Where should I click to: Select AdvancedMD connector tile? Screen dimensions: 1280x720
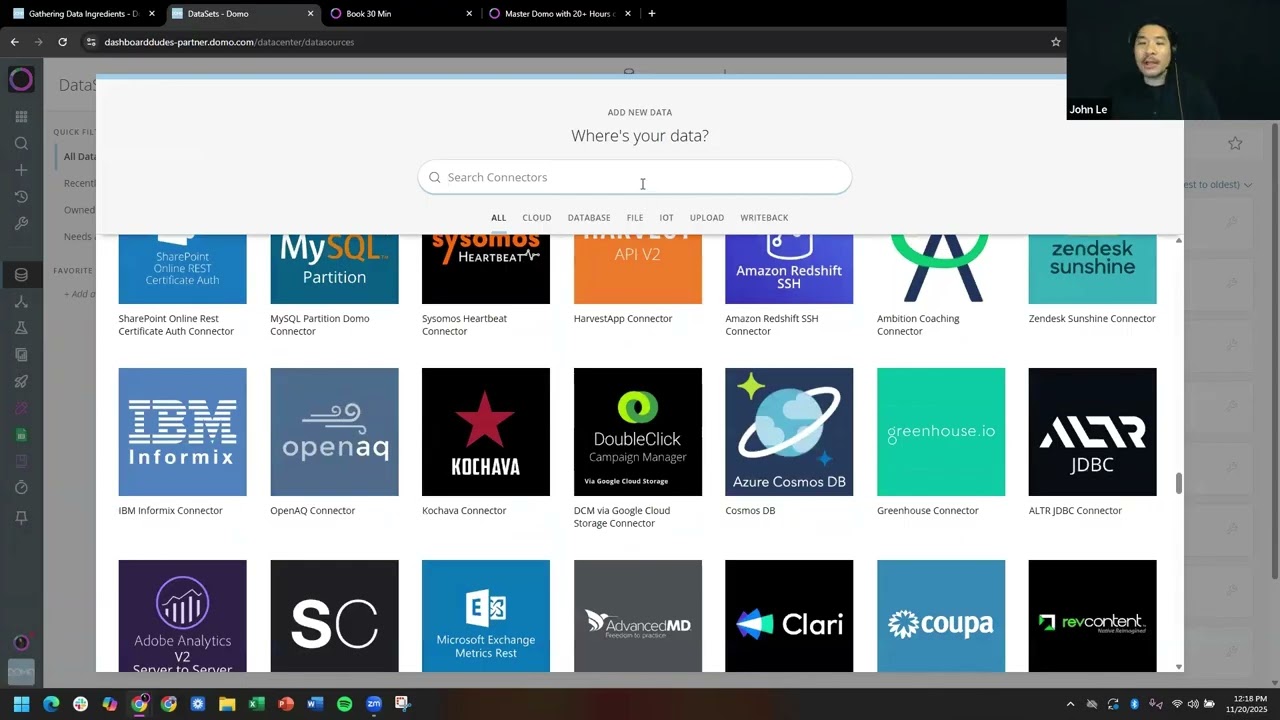[638, 616]
